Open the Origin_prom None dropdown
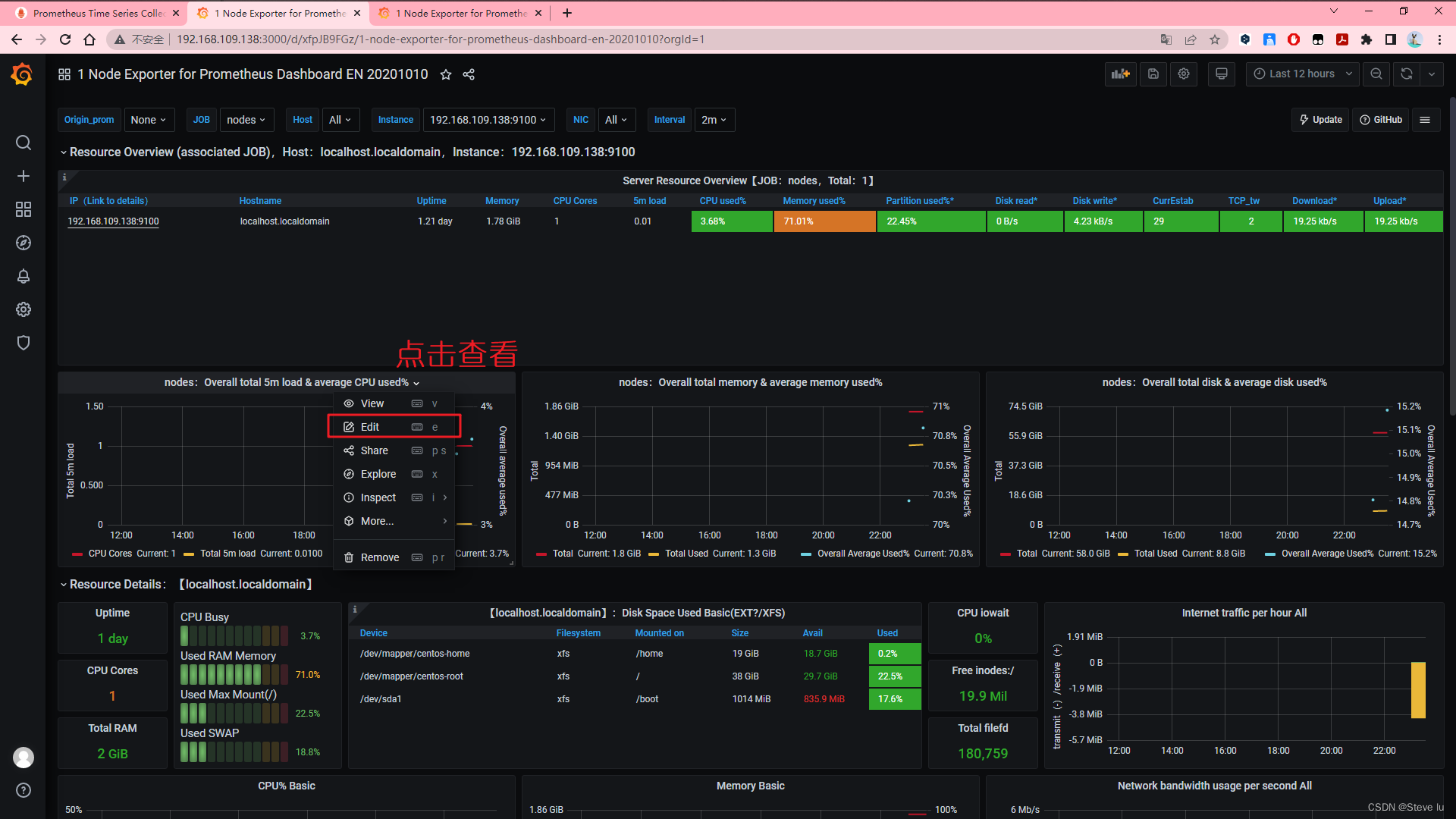The height and width of the screenshot is (819, 1456). tap(149, 120)
